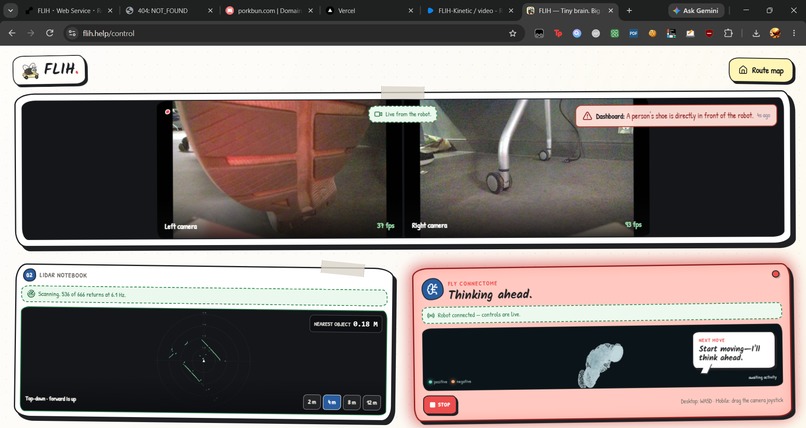Viewport: 806px width, 428px height.
Task: Click the Fly Connectome brain icon
Action: pos(433,289)
